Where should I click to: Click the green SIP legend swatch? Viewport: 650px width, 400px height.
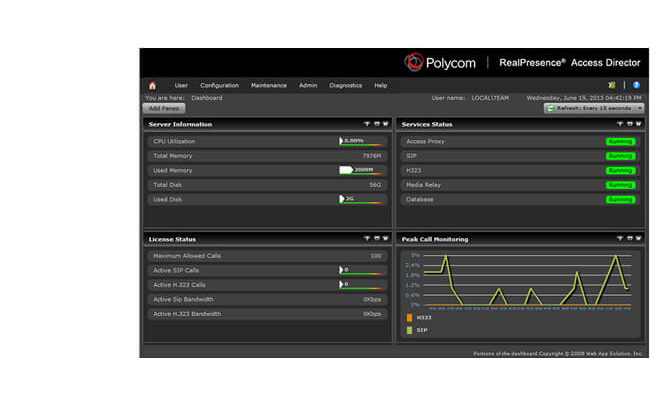pos(410,330)
